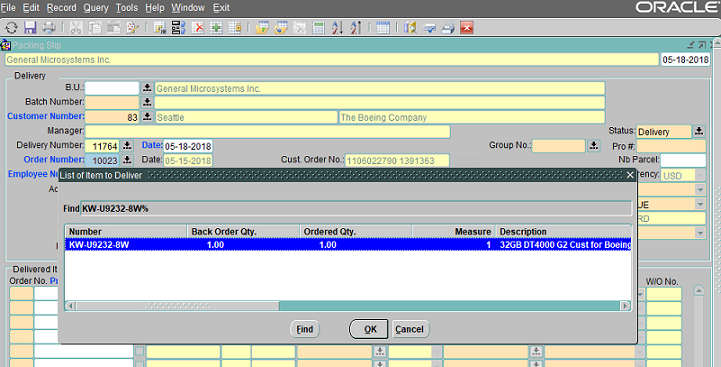Viewport: 721px width, 367px height.
Task: Click Delivered Items vertical scrollbar up arrow
Action: click(x=698, y=291)
